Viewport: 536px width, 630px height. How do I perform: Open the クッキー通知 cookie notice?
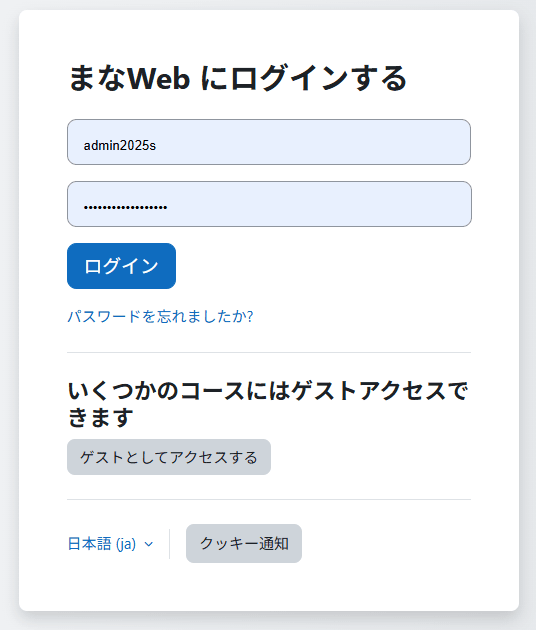244,543
